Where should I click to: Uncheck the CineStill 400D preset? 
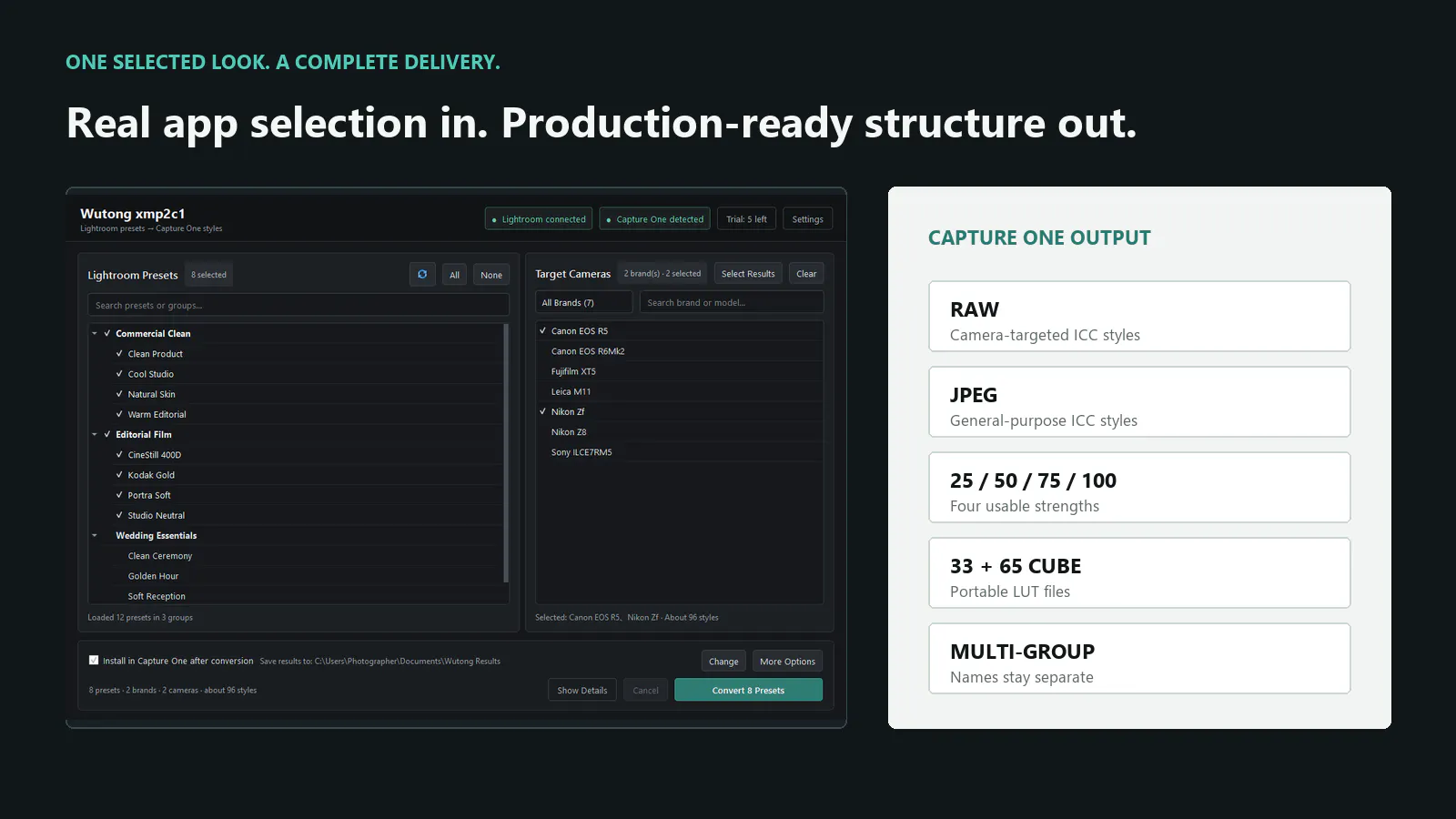[119, 454]
